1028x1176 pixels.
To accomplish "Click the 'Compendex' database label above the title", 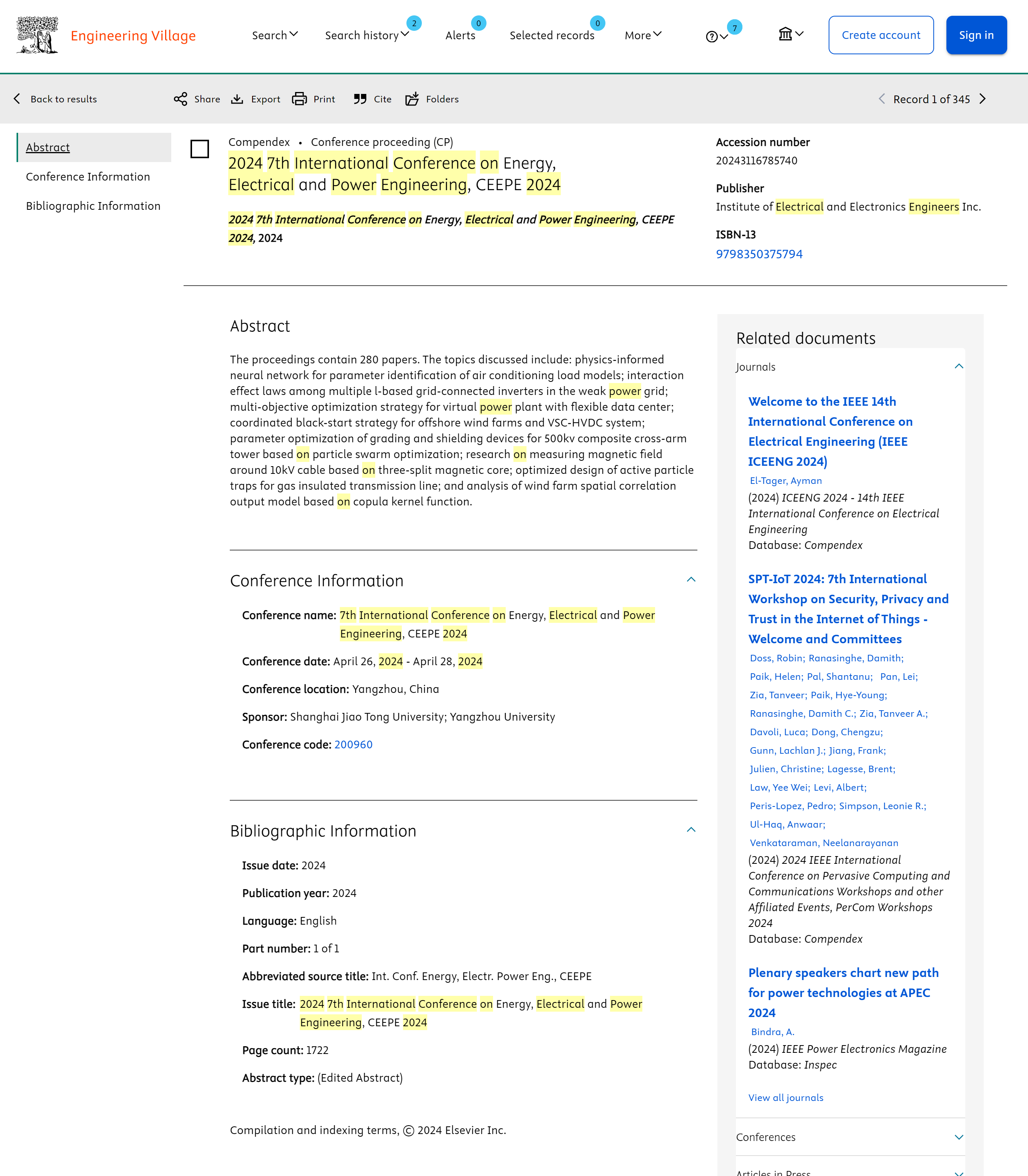I will point(259,142).
